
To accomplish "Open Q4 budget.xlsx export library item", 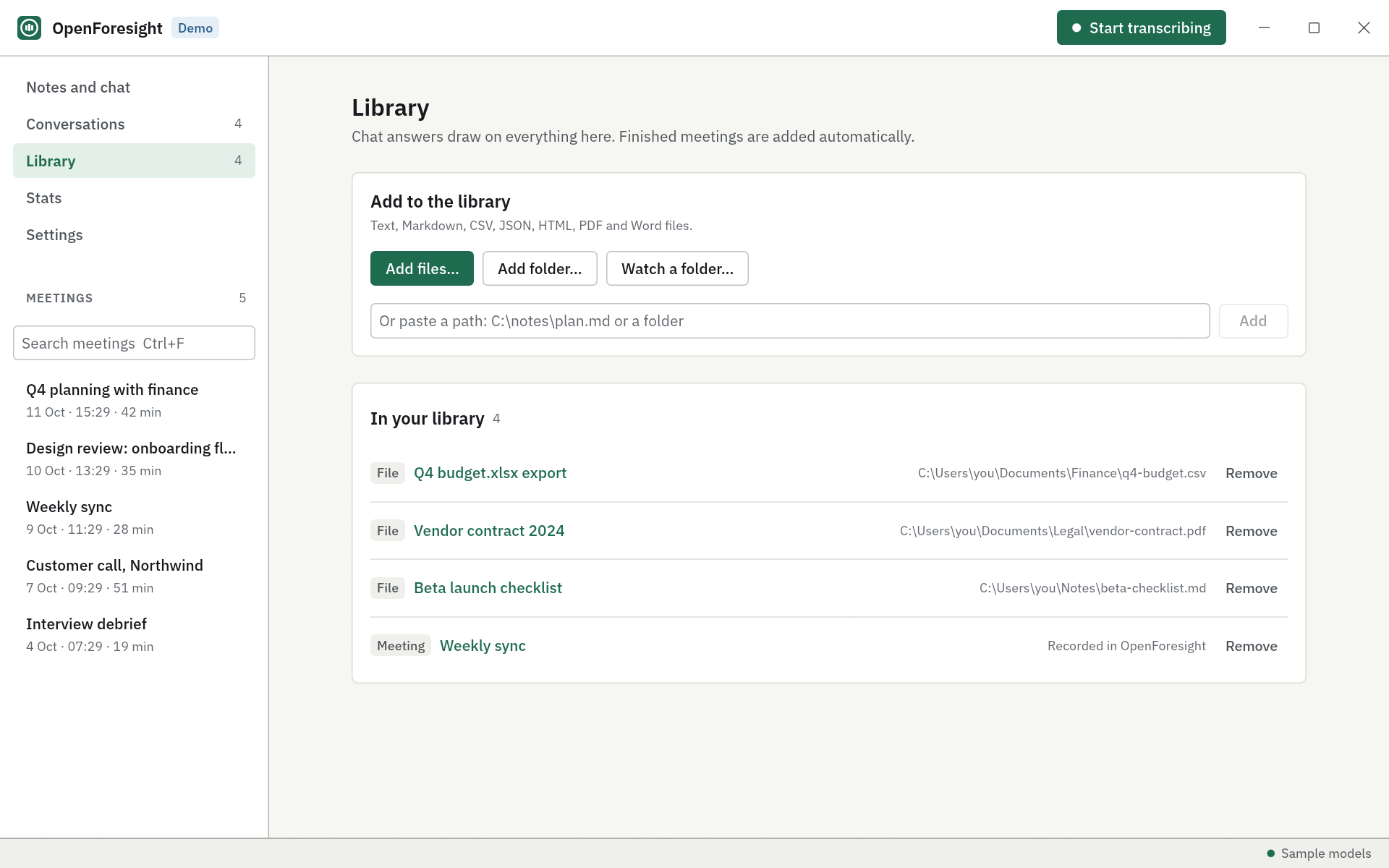I will [x=490, y=473].
